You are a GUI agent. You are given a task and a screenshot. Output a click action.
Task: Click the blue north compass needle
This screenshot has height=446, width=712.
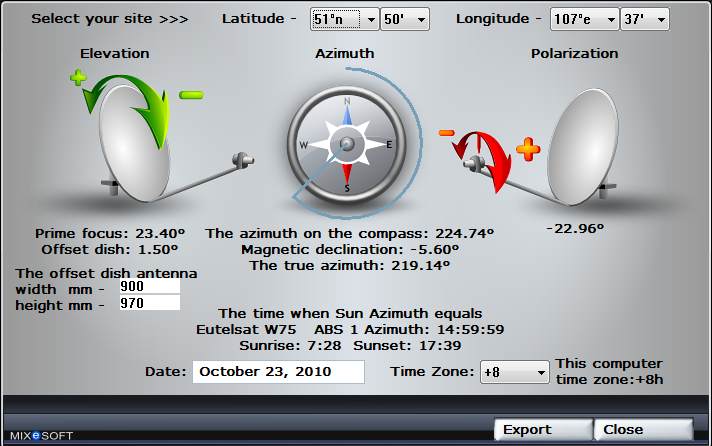tap(347, 114)
